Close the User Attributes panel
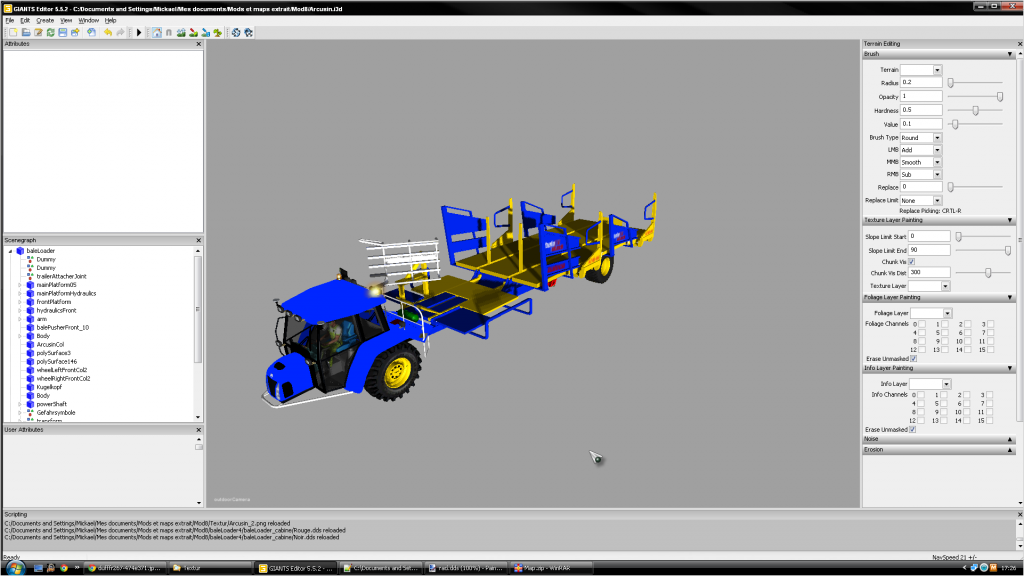Screen dimensions: 1024x576 point(199,430)
